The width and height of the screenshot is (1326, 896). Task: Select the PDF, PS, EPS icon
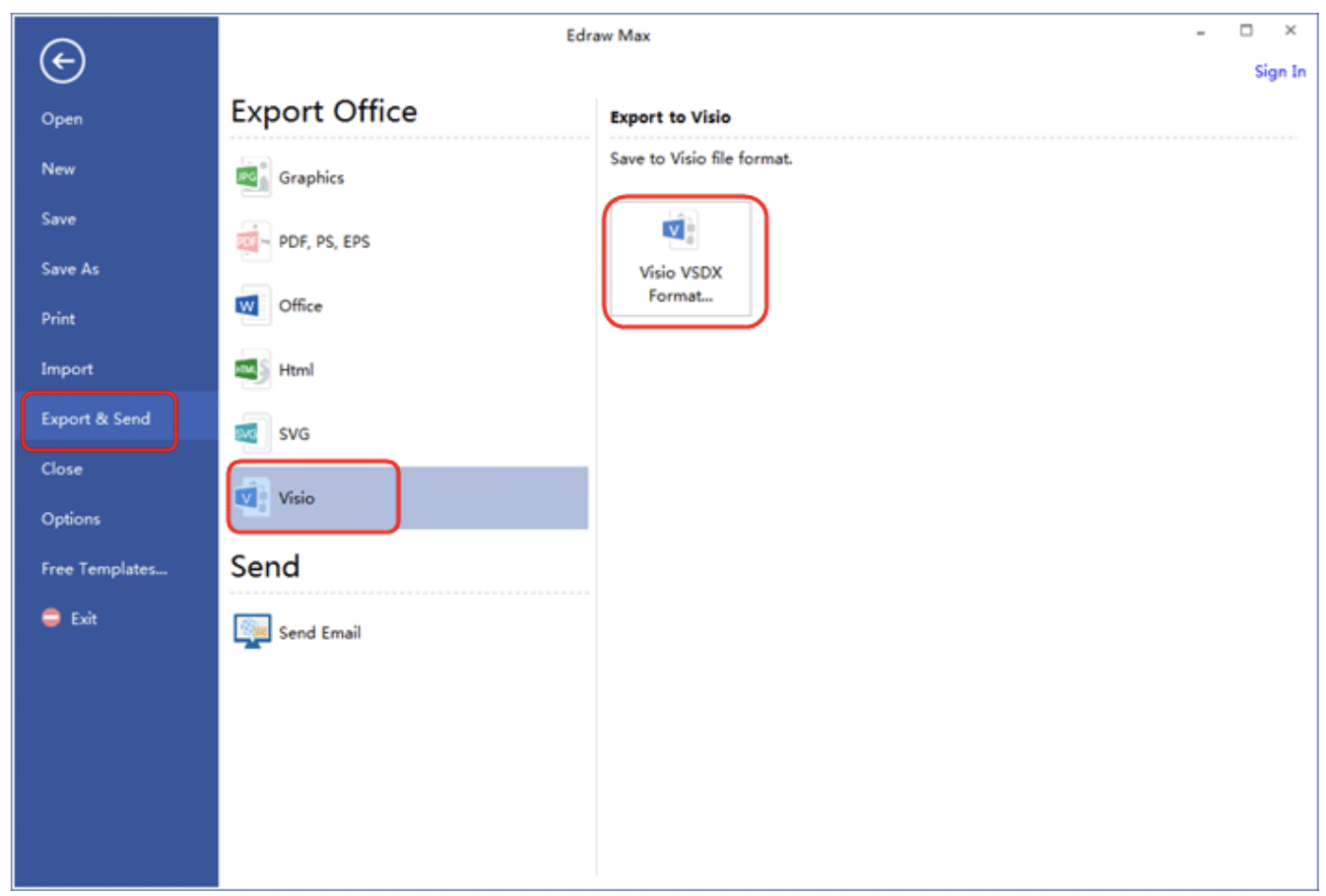tap(252, 241)
